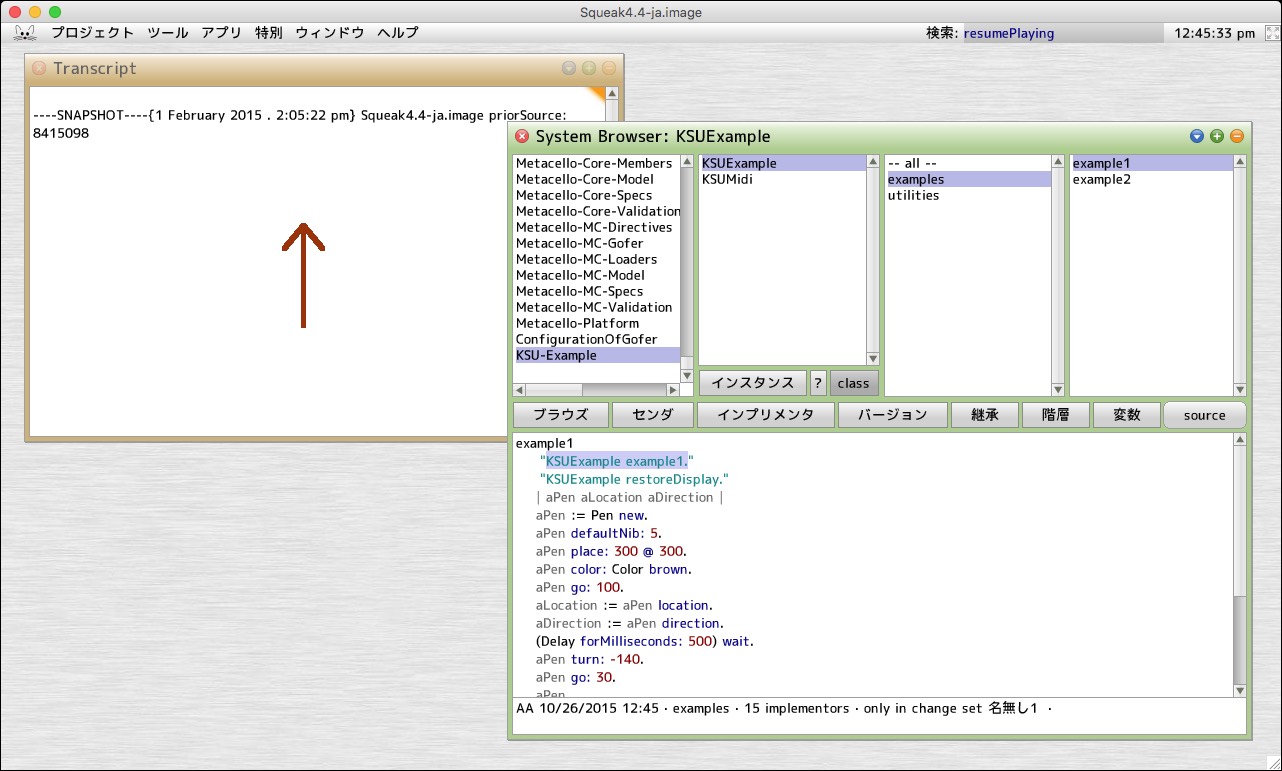Expand System Browser with green plus icon
Viewport: 1282px width, 771px height.
(x=1217, y=136)
